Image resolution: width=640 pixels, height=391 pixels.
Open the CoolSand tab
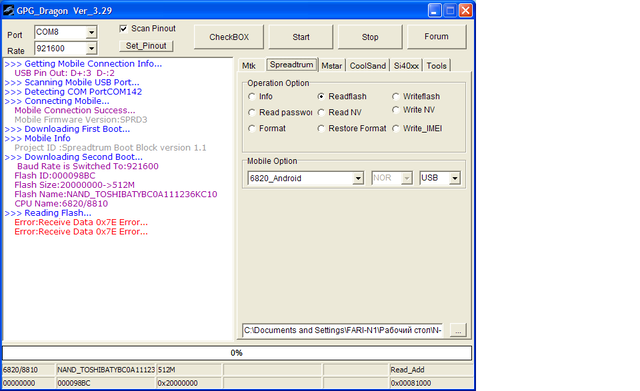[x=367, y=66]
